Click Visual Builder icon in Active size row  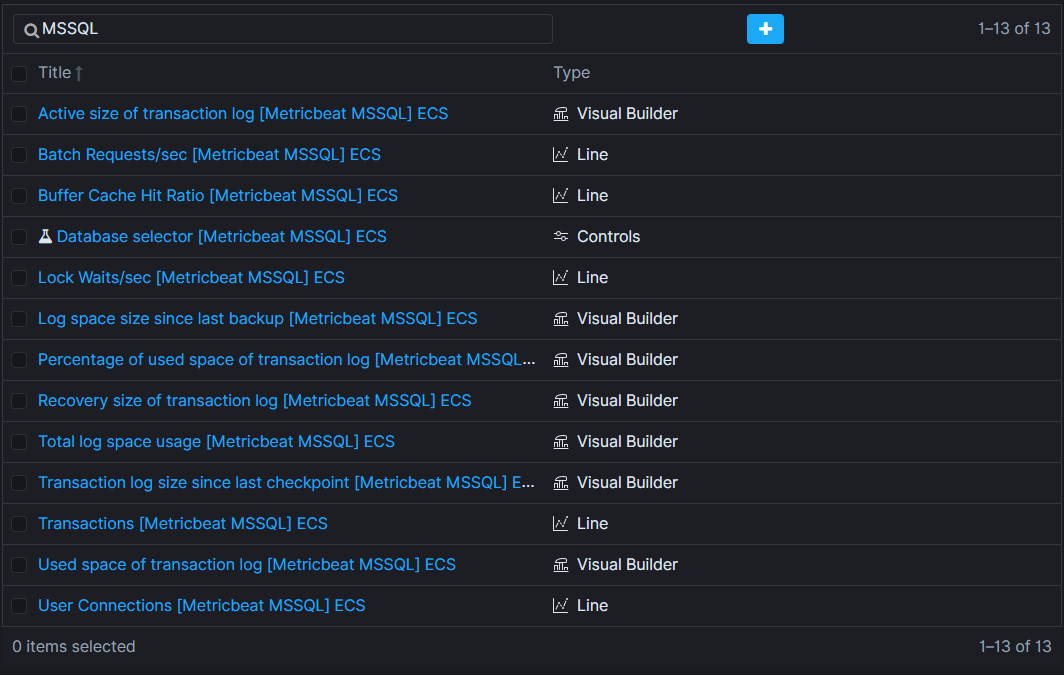tap(560, 114)
